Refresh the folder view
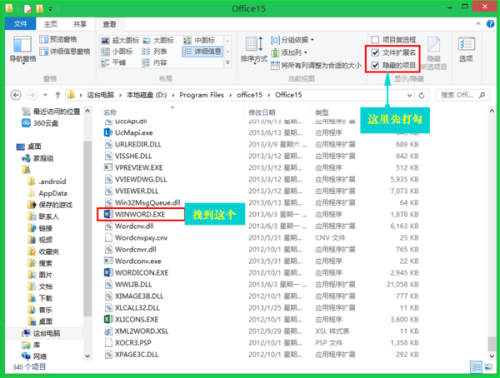 pos(421,95)
